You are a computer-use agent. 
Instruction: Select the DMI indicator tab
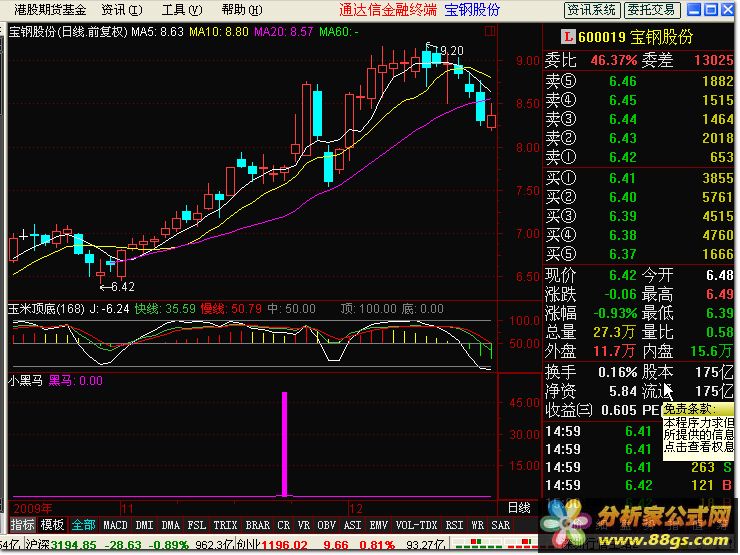(144, 525)
